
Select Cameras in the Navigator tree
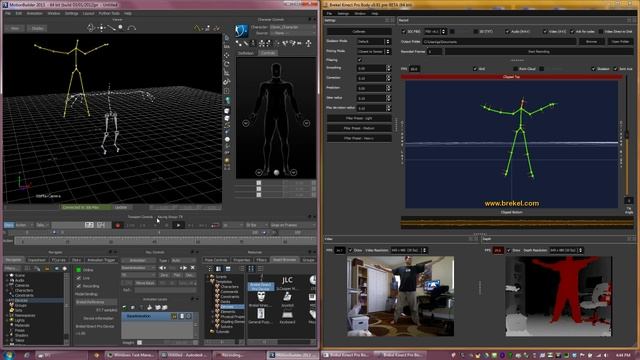pyautogui.click(x=22, y=285)
